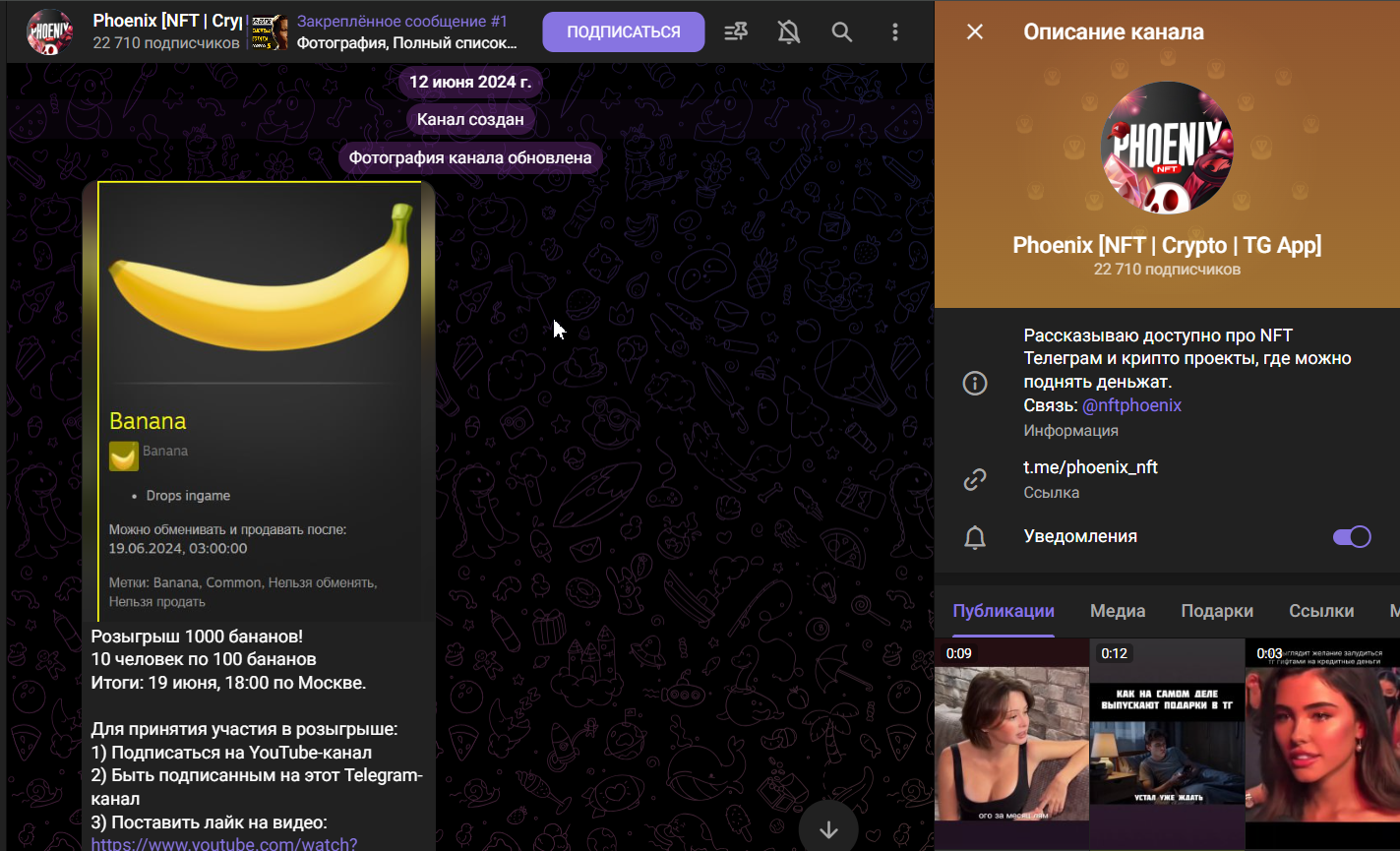The image size is (1400, 851).
Task: Click the small banana icon under Banana title
Action: (x=124, y=456)
